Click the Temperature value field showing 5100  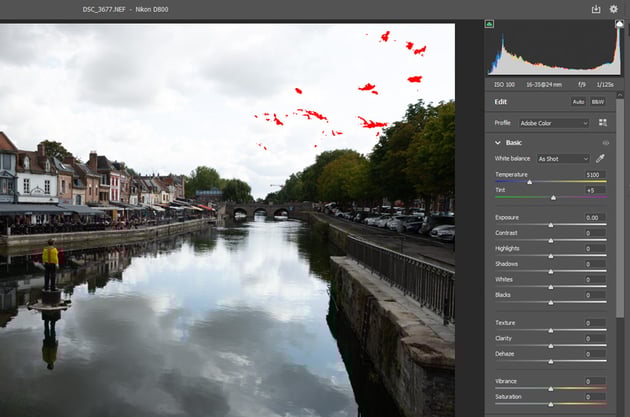595,174
